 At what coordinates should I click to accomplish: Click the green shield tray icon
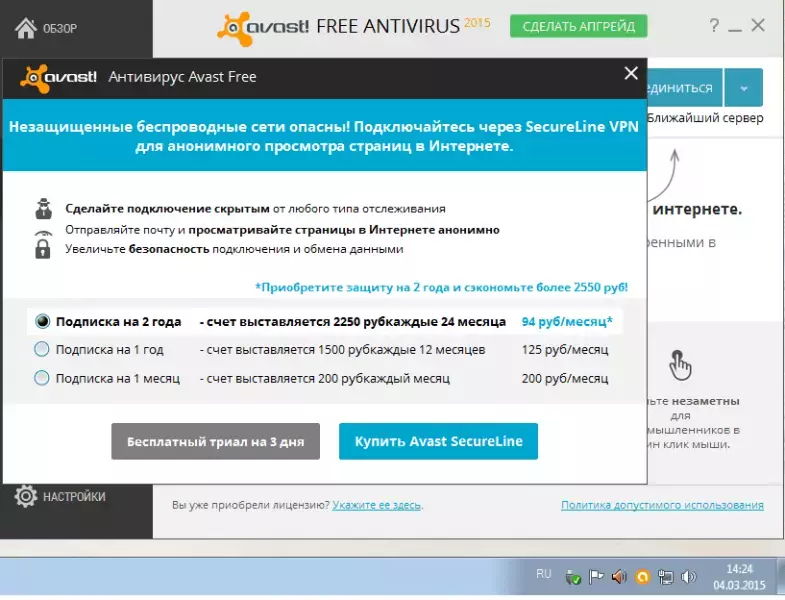[572, 577]
